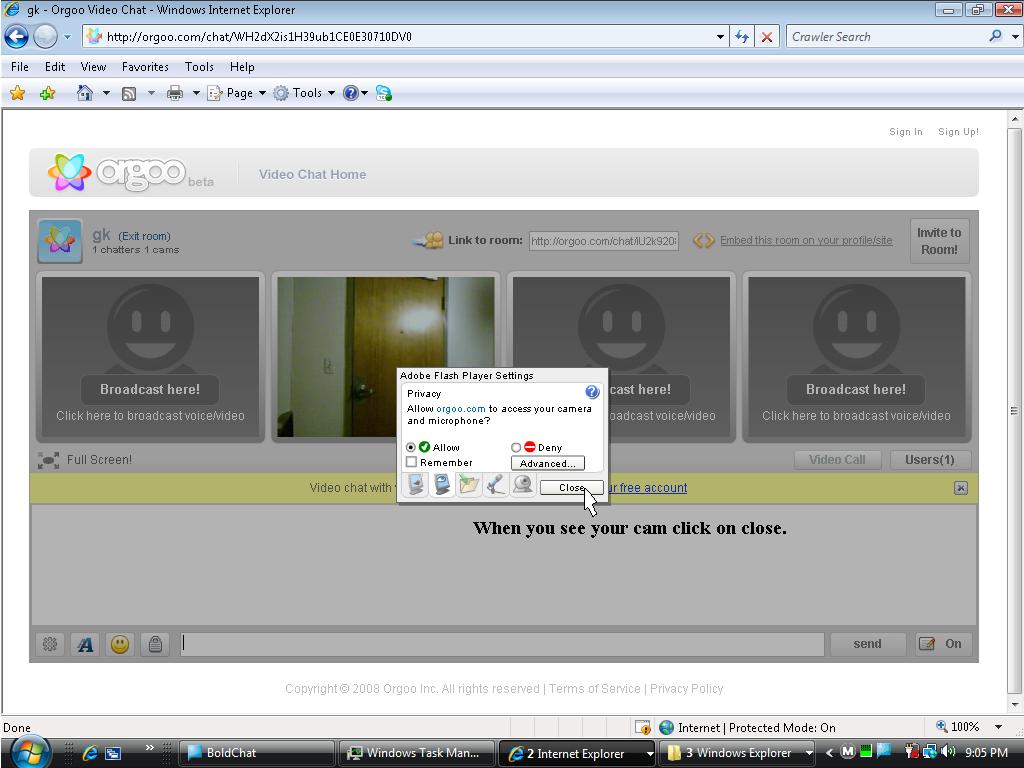Check the Remember checkbox
This screenshot has width=1024, height=768.
point(411,462)
